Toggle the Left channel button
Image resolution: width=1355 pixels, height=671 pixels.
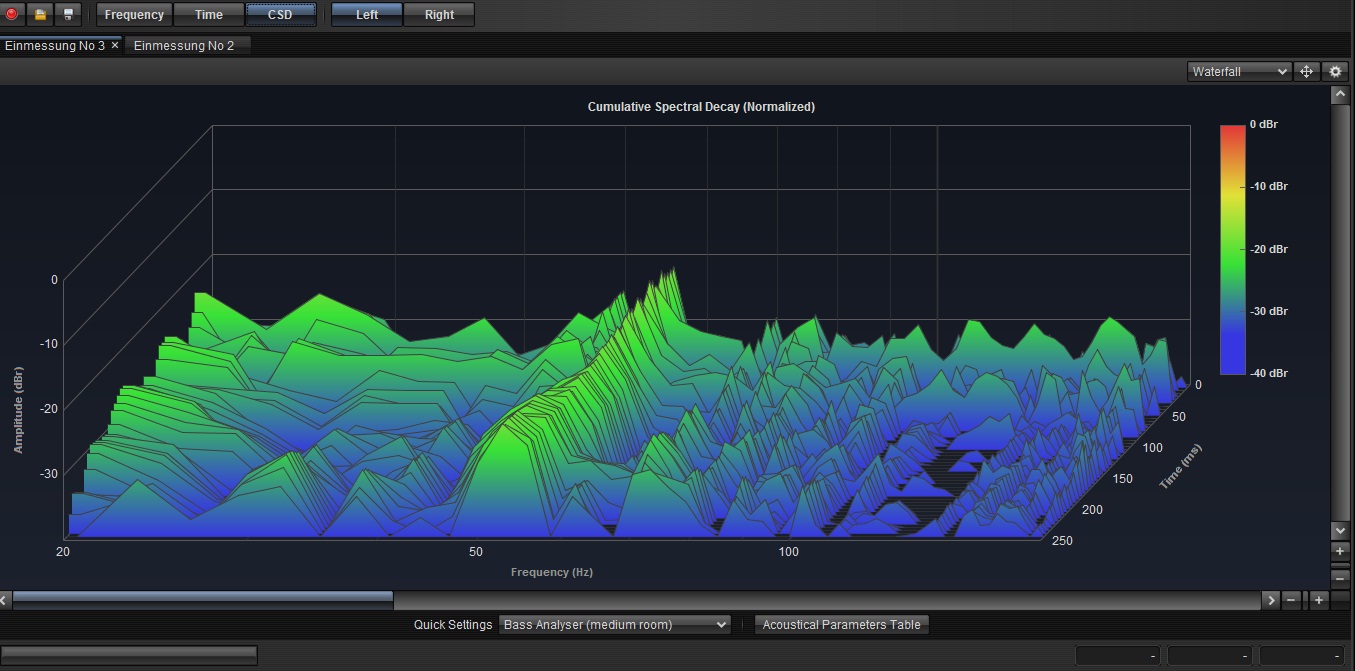point(367,14)
